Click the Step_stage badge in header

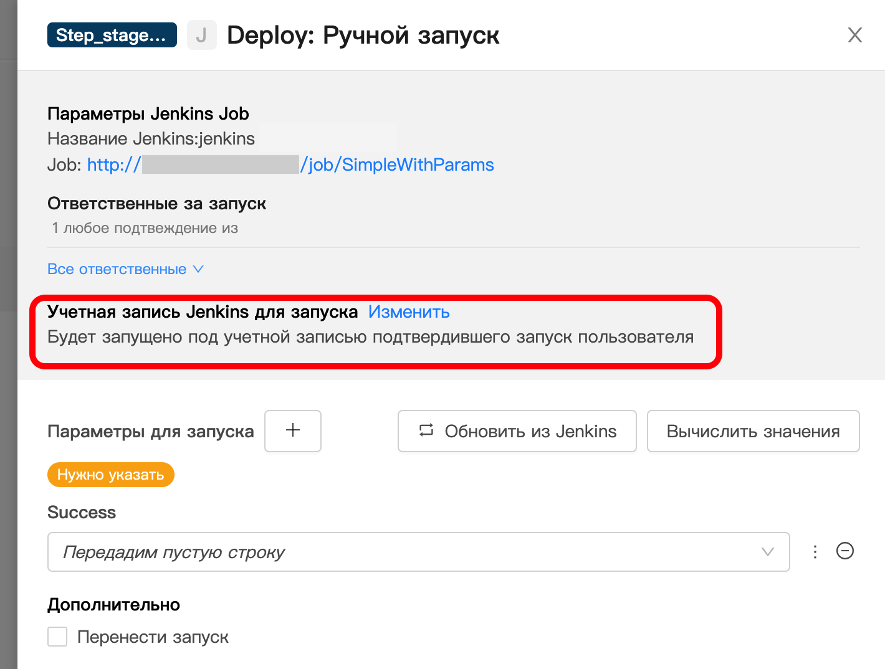pyautogui.click(x=111, y=36)
